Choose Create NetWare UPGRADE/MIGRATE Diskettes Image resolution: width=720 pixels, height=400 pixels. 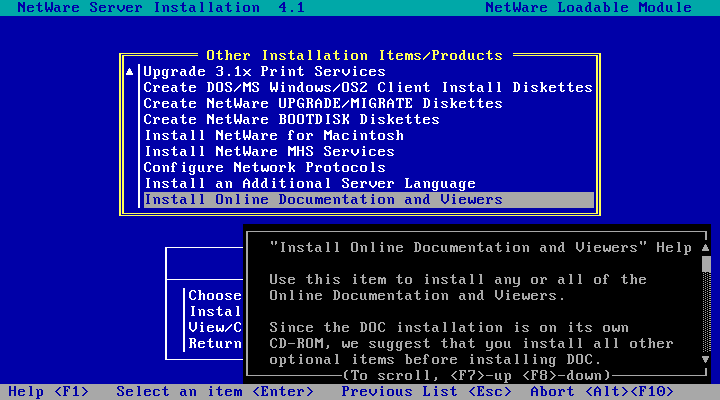click(x=323, y=104)
